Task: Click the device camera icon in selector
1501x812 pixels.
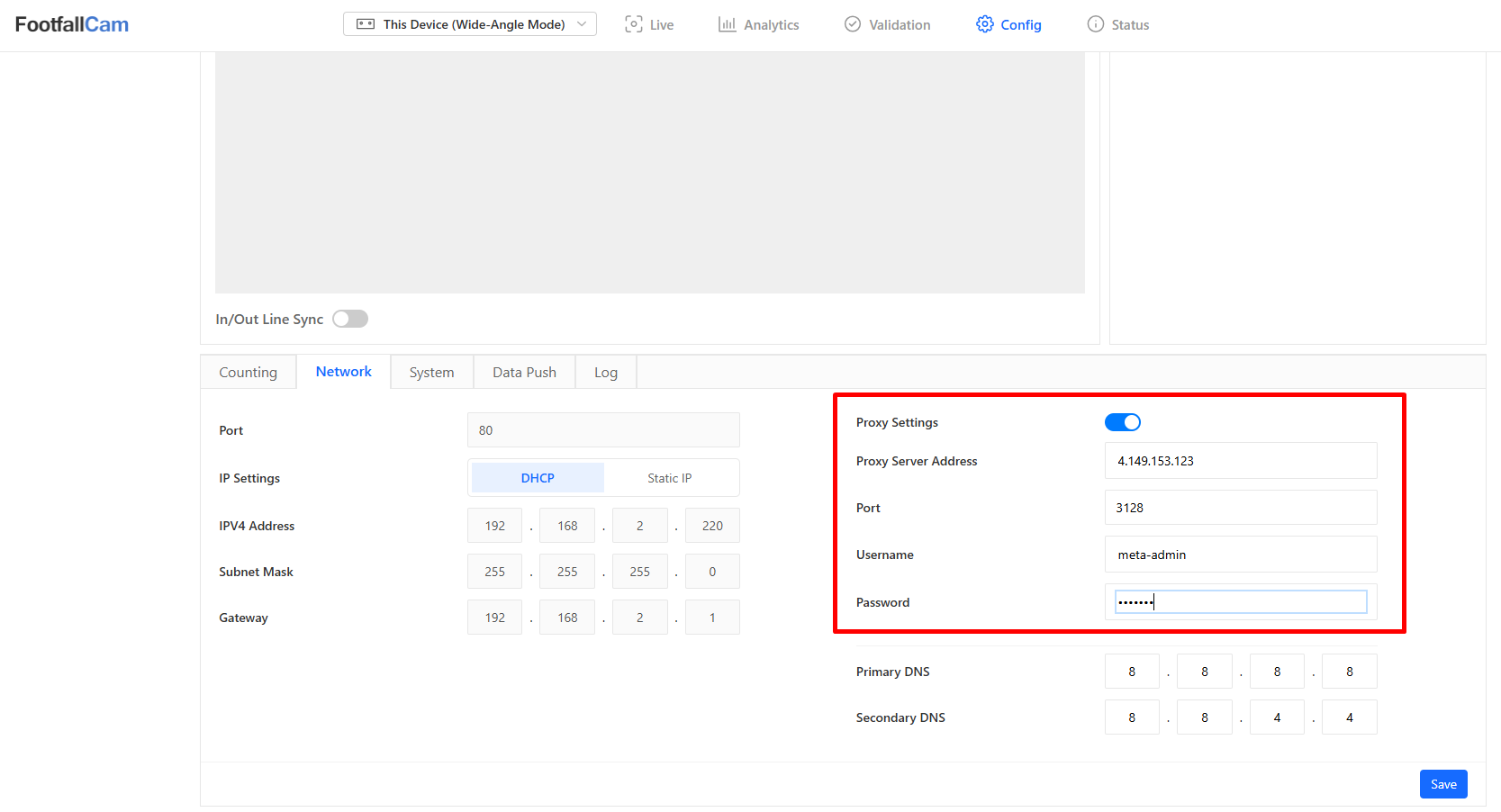Action: 366,24
